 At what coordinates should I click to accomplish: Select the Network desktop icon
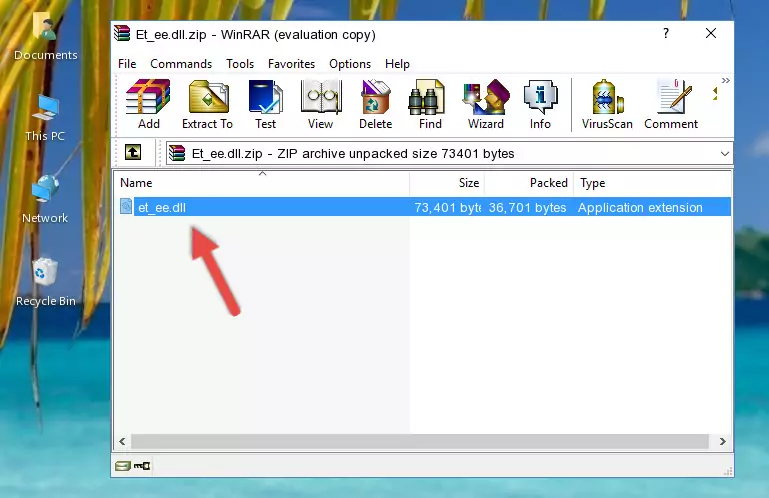(x=45, y=200)
